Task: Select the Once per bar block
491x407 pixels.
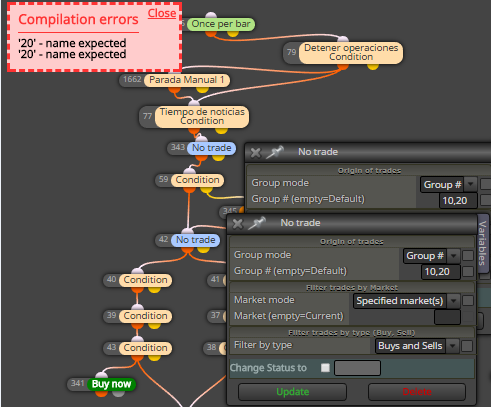Action: pos(221,24)
